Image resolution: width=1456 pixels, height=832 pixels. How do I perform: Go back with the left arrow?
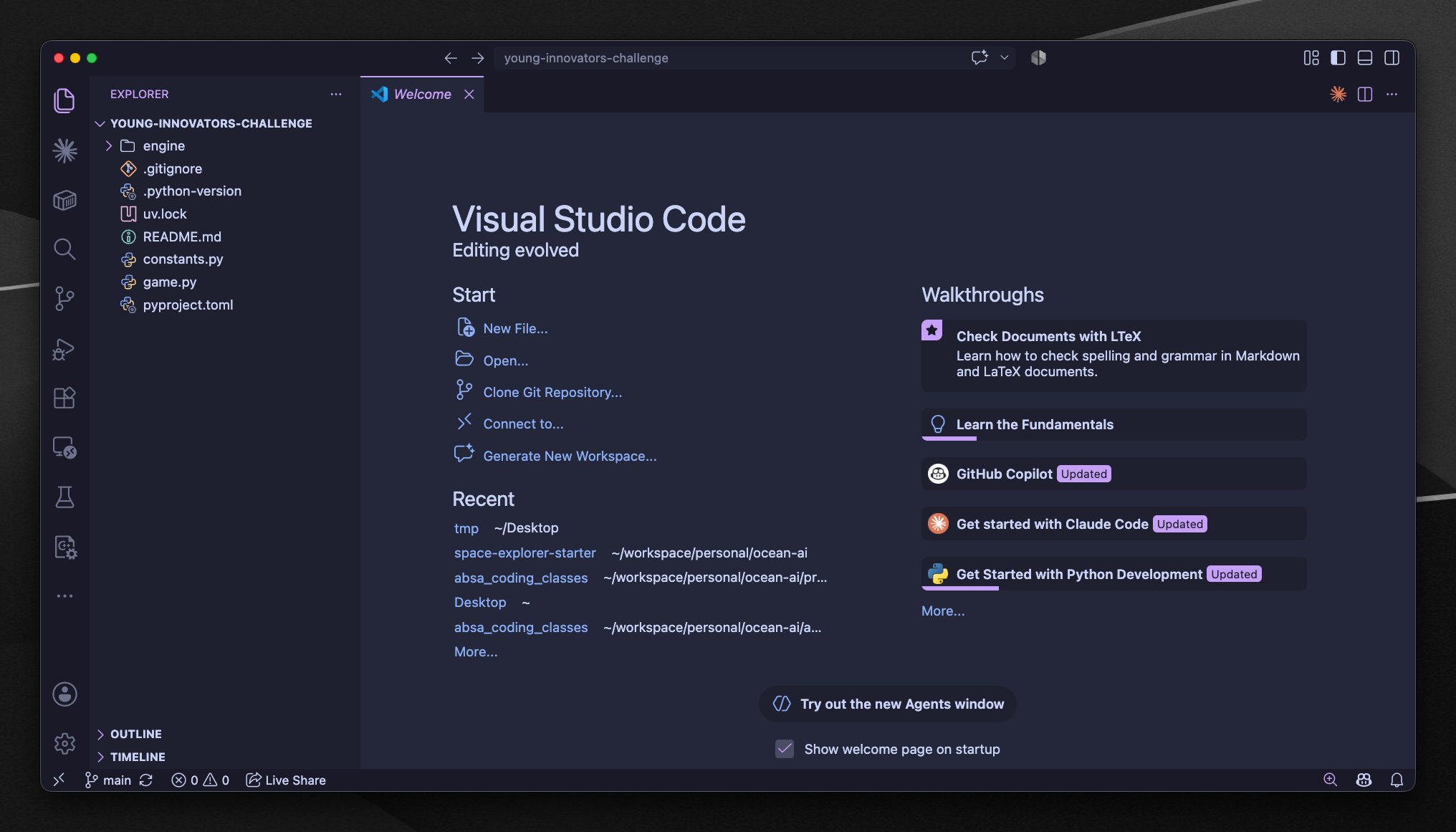click(x=450, y=58)
